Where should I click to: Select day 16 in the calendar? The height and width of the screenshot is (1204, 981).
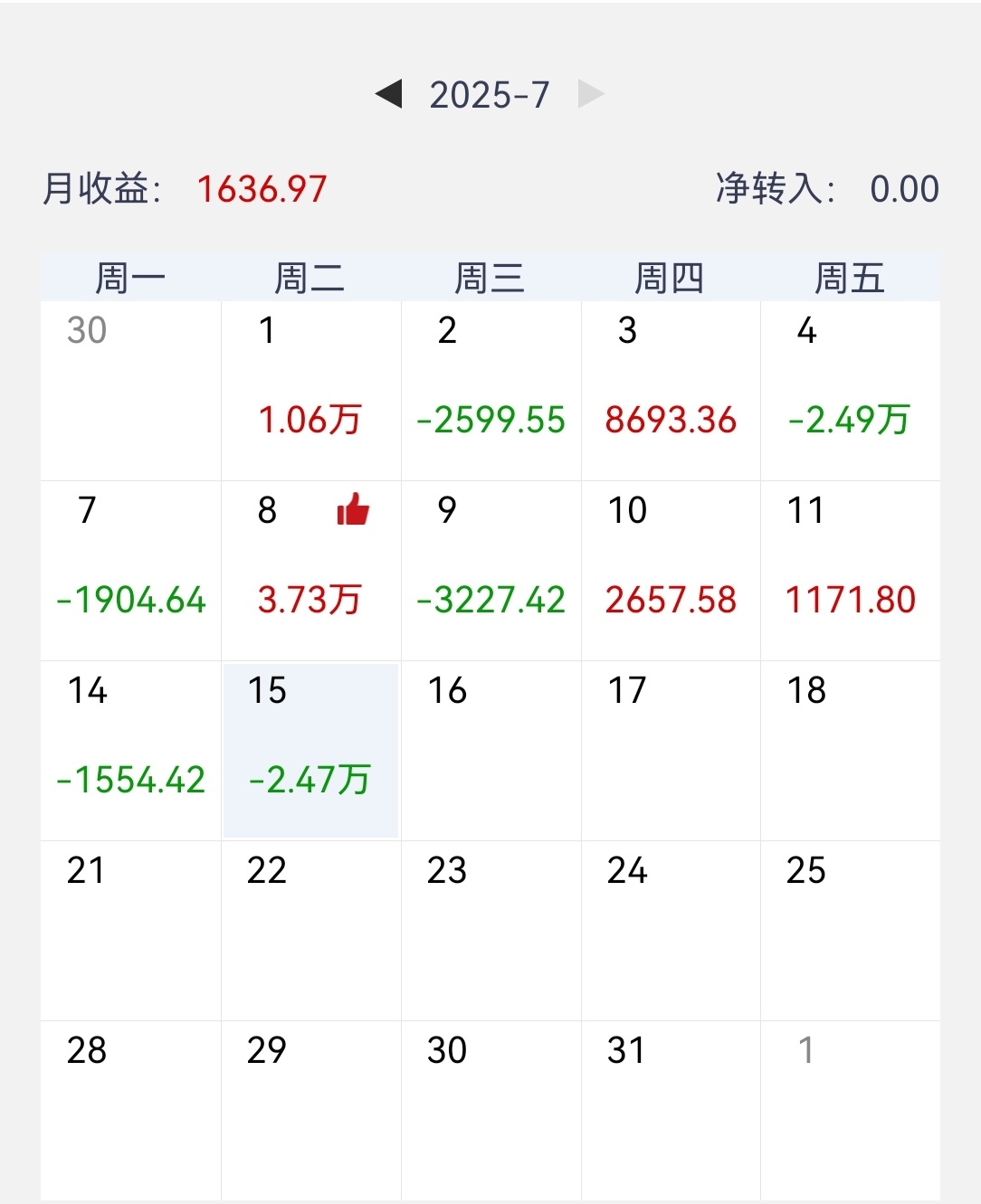click(x=490, y=751)
